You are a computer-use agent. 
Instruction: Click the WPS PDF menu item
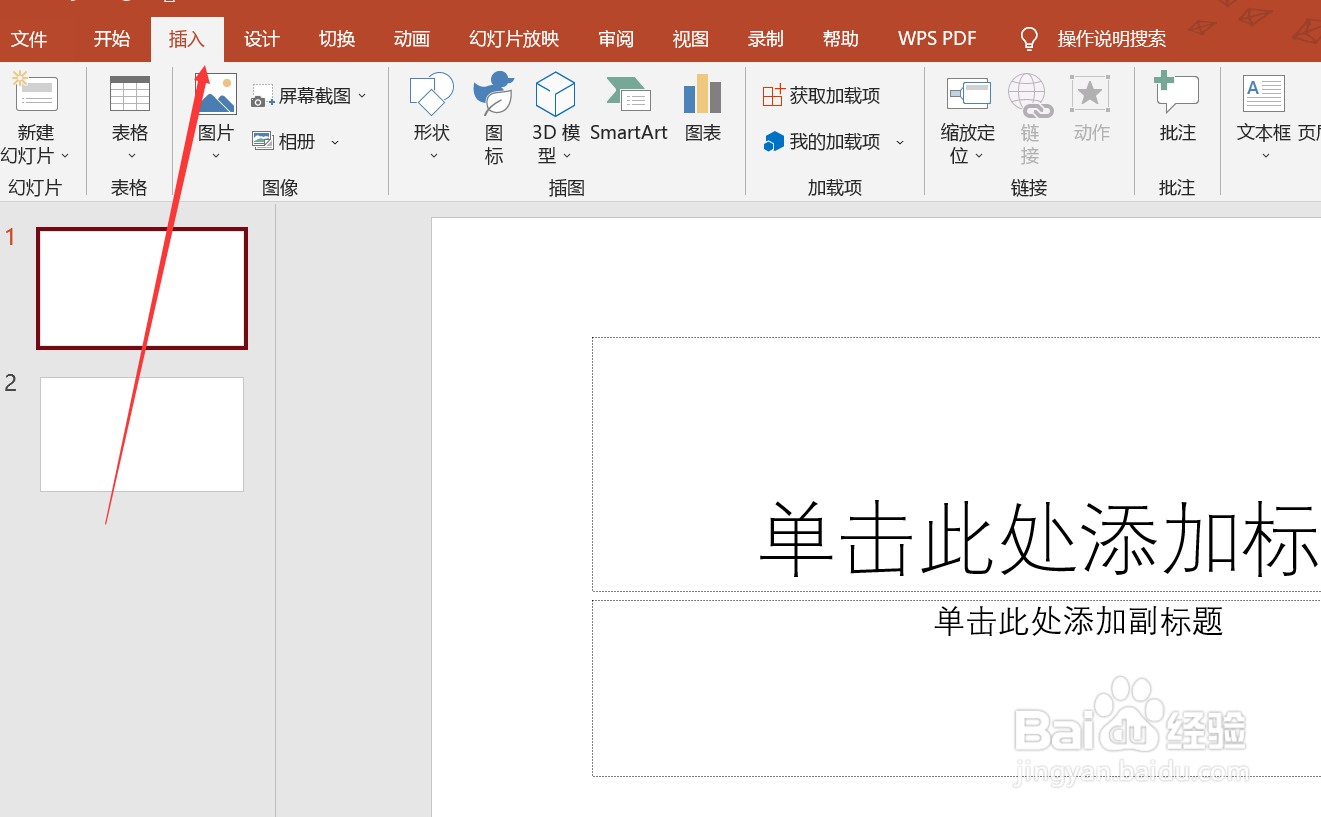click(x=936, y=38)
